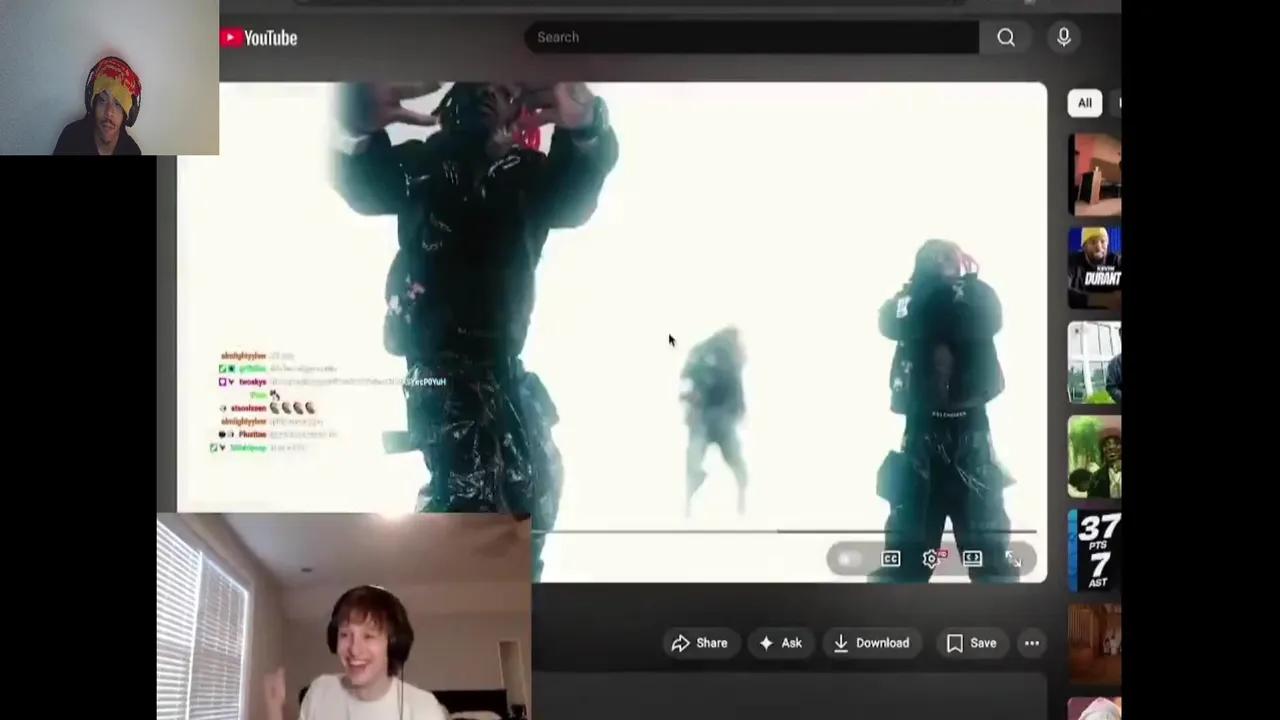Toggle closed captions (CC)
1280x720 pixels.
[x=890, y=559]
